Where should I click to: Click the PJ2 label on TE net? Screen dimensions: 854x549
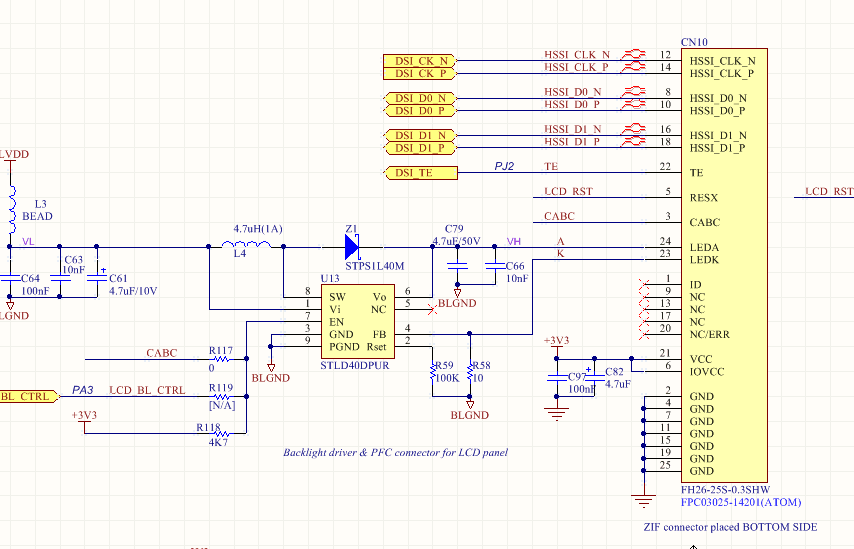click(504, 165)
